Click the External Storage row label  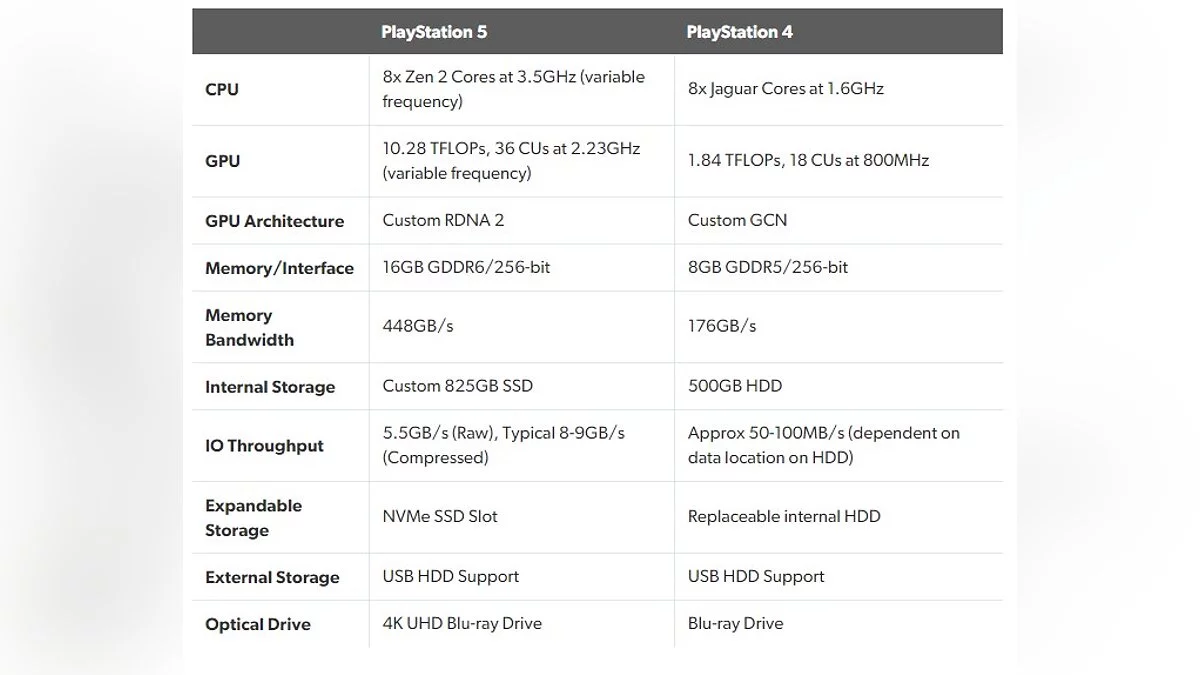272,577
